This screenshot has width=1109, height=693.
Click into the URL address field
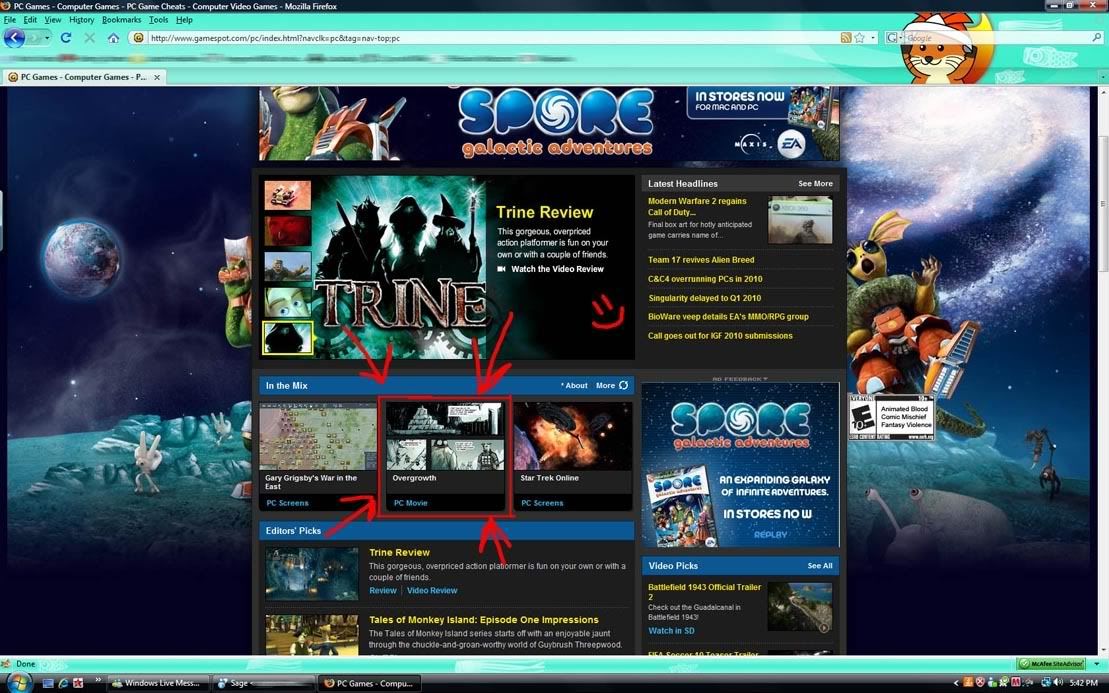click(x=492, y=37)
